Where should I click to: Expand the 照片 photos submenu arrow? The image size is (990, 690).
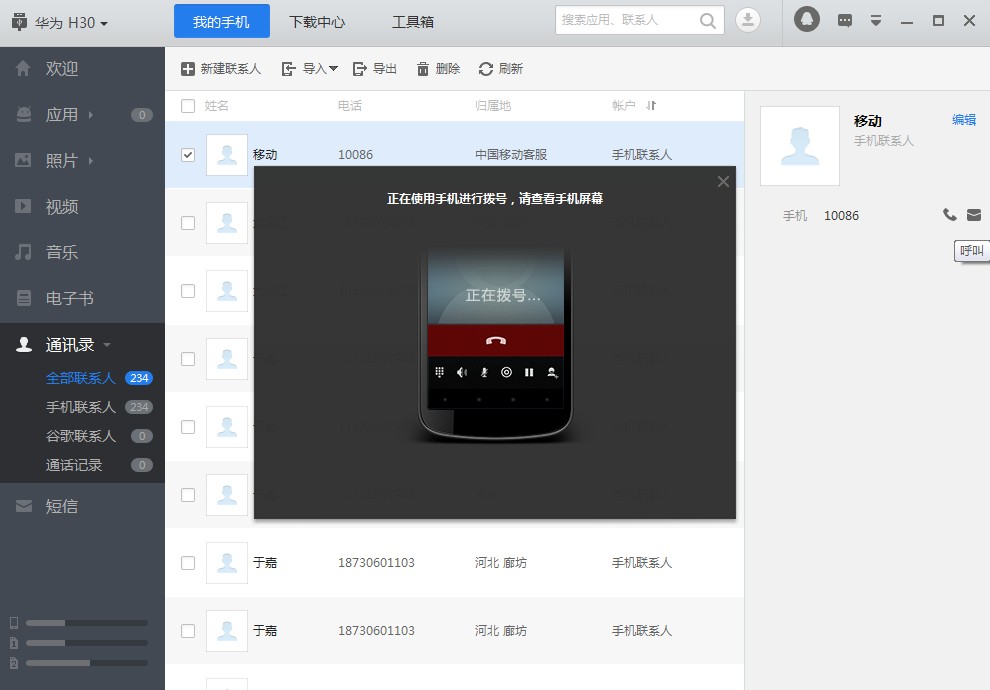point(91,161)
